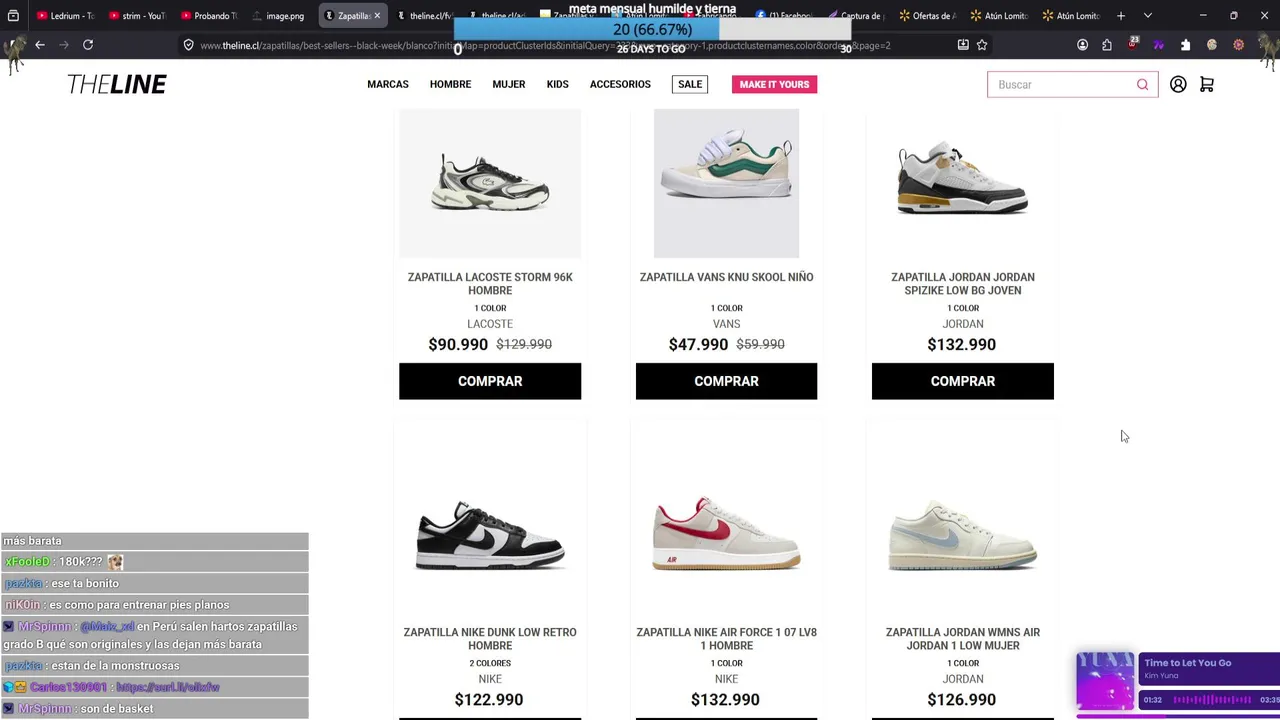Screen dimensions: 1280x720
Task: Open the ACCESORIOS menu
Action: pyautogui.click(x=620, y=85)
